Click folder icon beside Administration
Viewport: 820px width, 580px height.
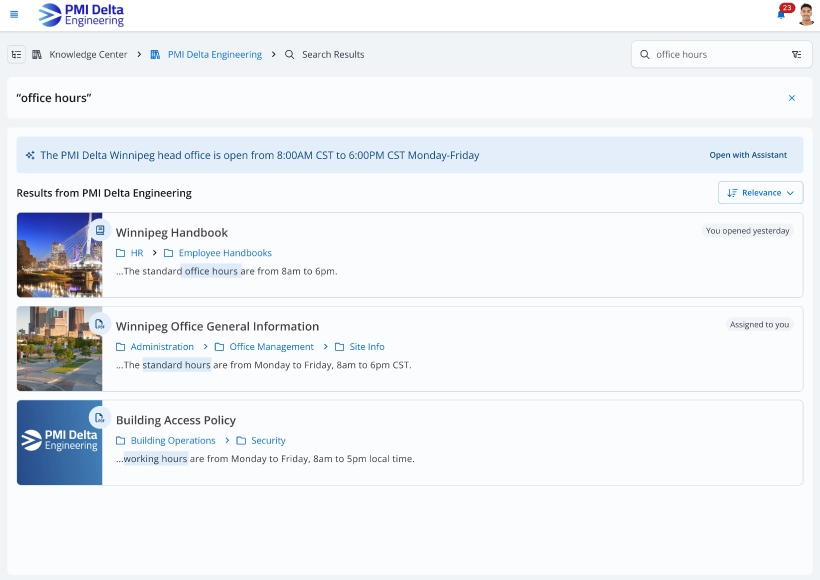[120, 347]
